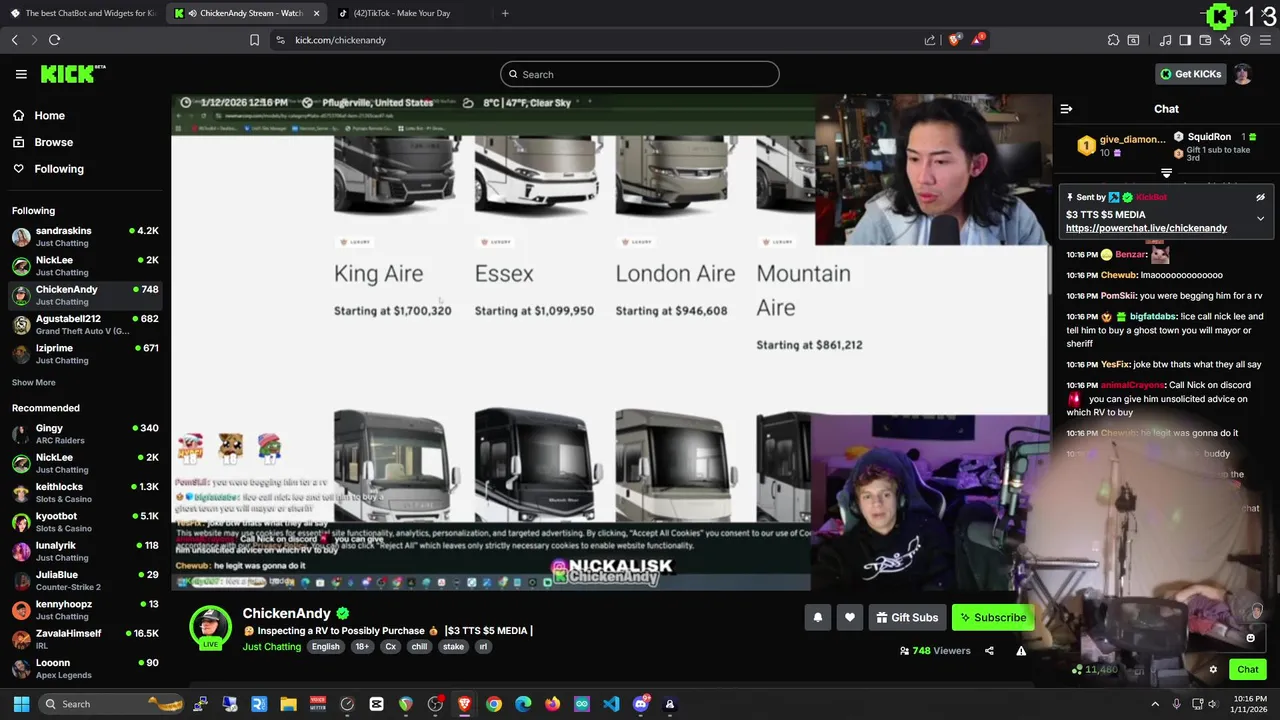Image resolution: width=1280 pixels, height=720 pixels.
Task: Hide the pinned powerchat message
Action: click(x=1261, y=197)
